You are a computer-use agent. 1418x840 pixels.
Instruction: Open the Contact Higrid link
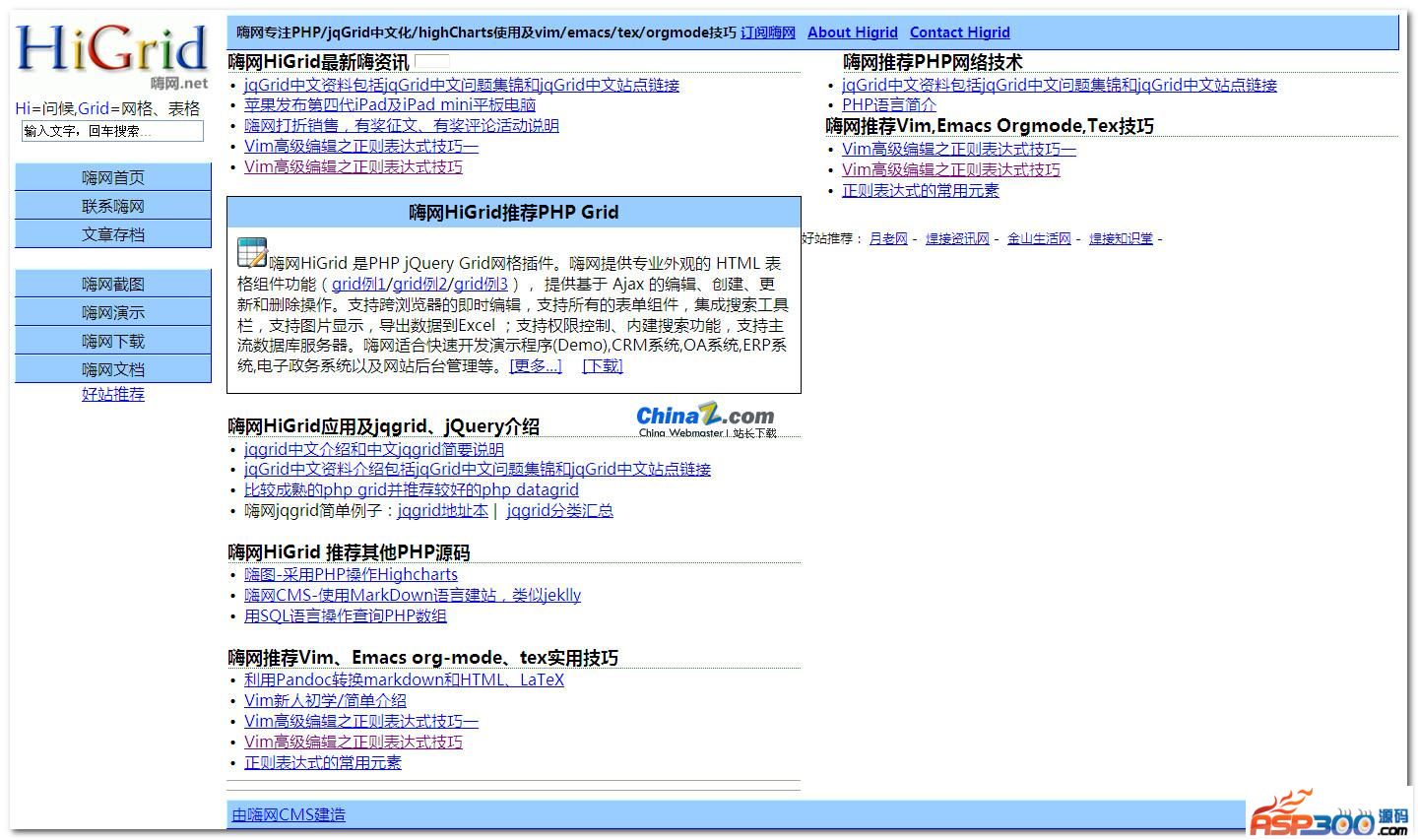pos(960,32)
